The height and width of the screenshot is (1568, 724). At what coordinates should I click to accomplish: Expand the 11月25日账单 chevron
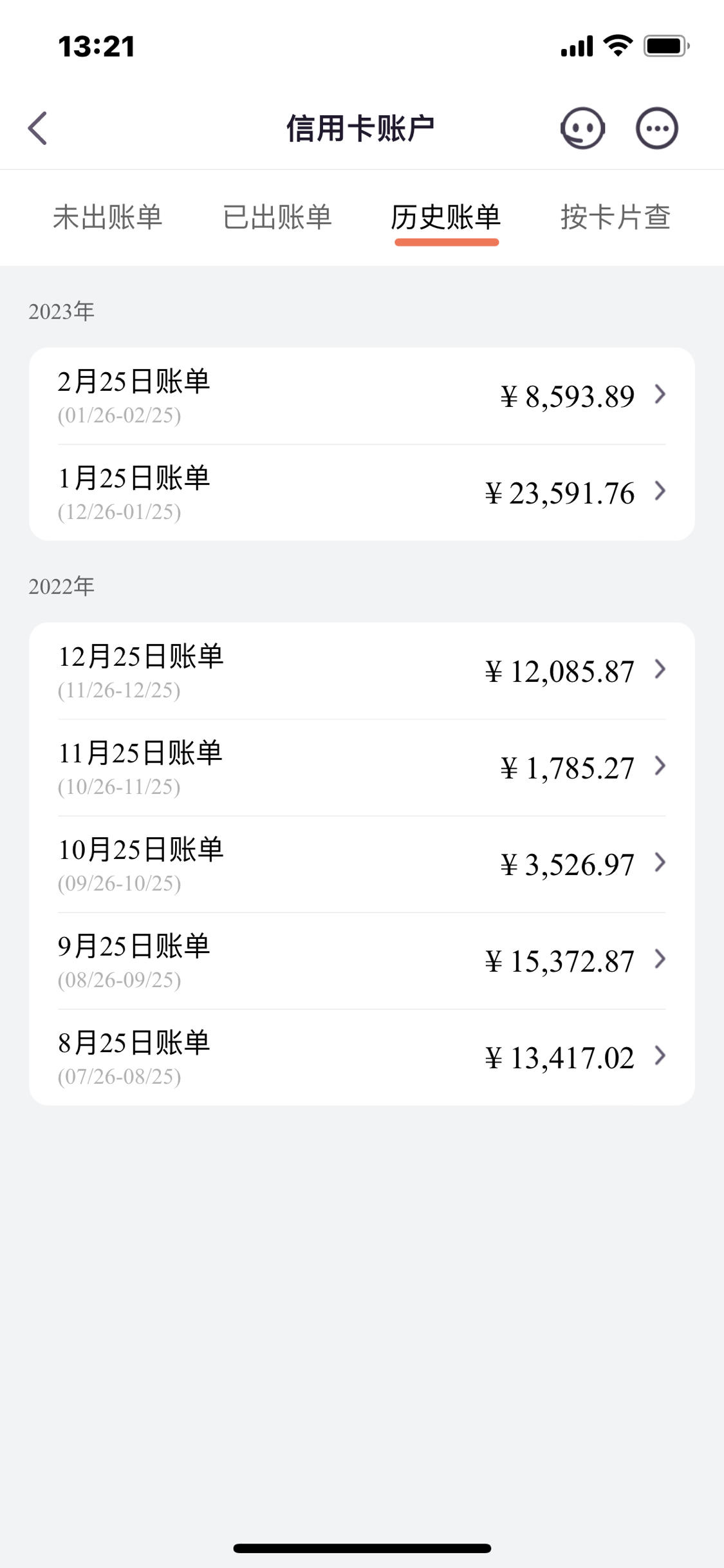pos(660,766)
